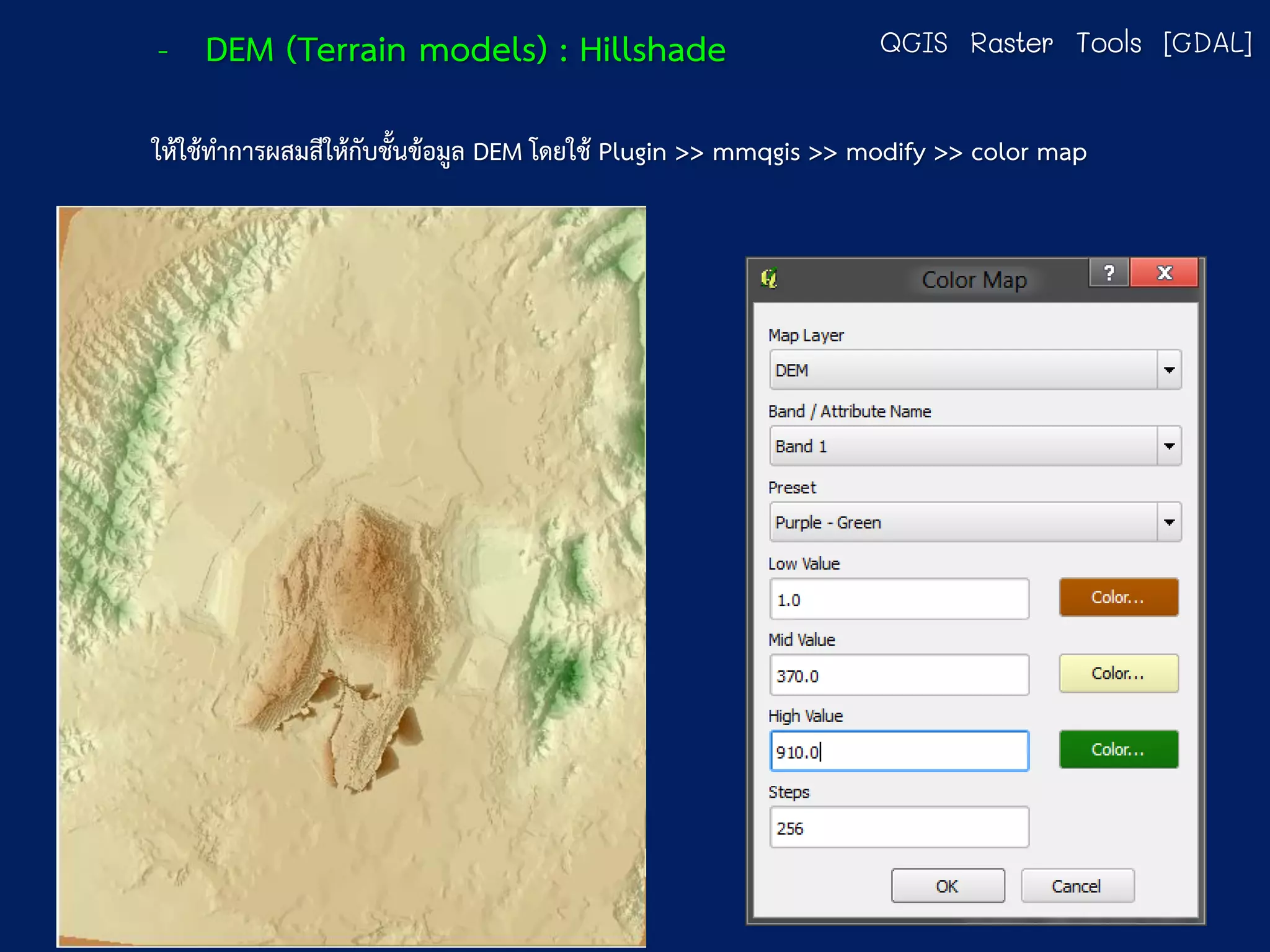Click the Thai instruction line mentioning mmqgis

click(618, 152)
